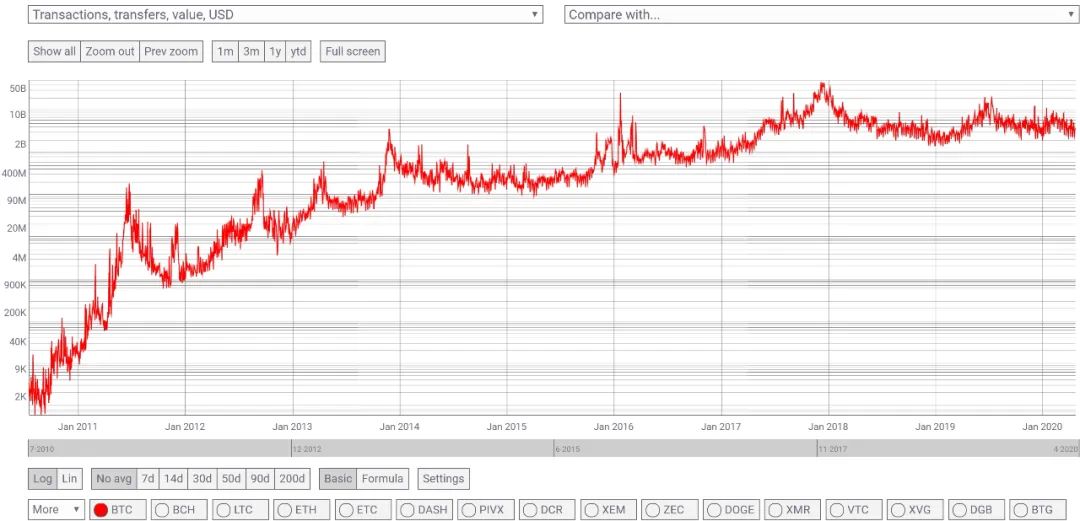Image resolution: width=1080 pixels, height=521 pixels.
Task: Enable the ETH coin series
Action: (x=302, y=510)
